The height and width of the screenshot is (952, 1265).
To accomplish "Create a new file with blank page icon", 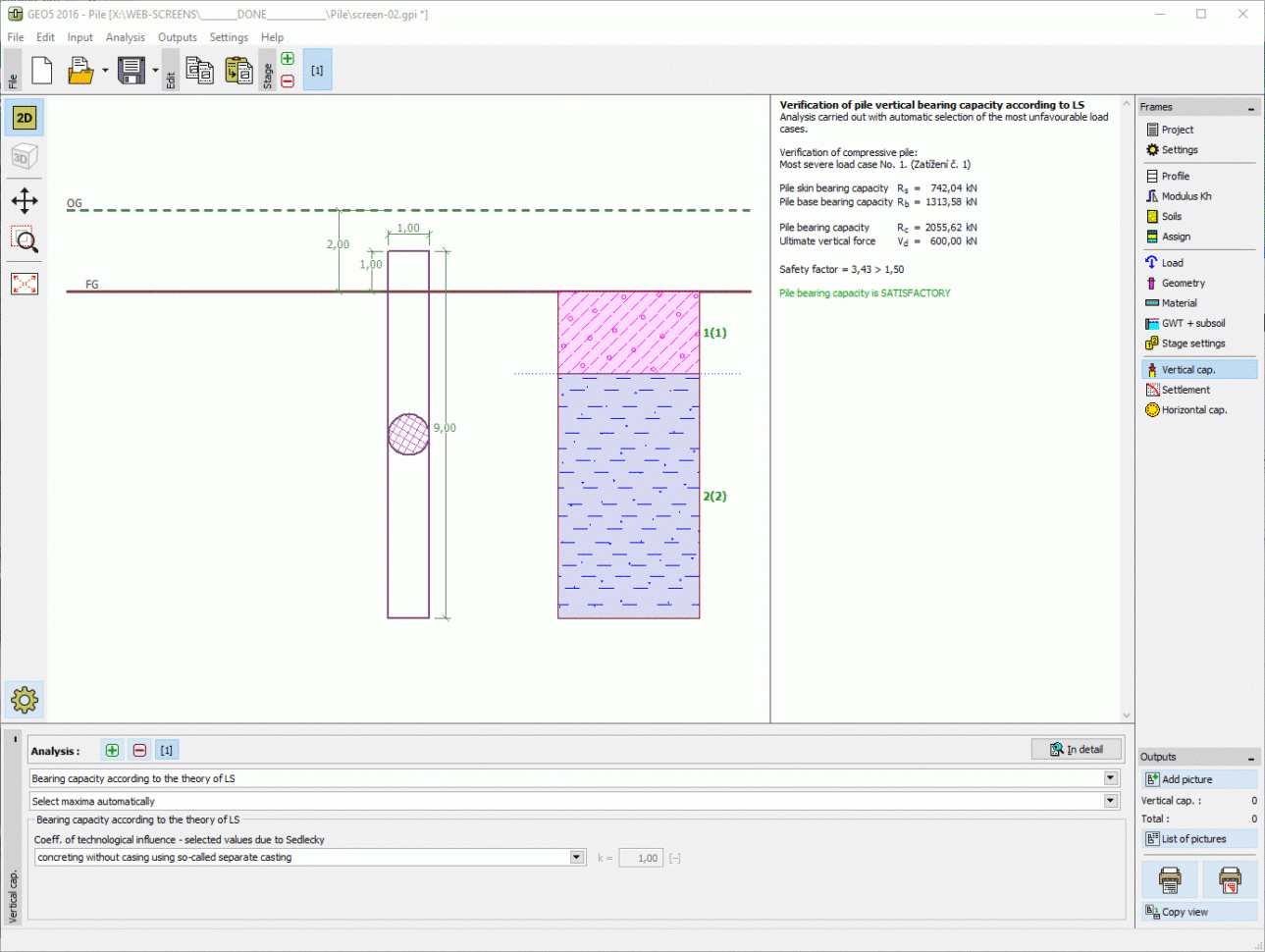I will point(41,70).
